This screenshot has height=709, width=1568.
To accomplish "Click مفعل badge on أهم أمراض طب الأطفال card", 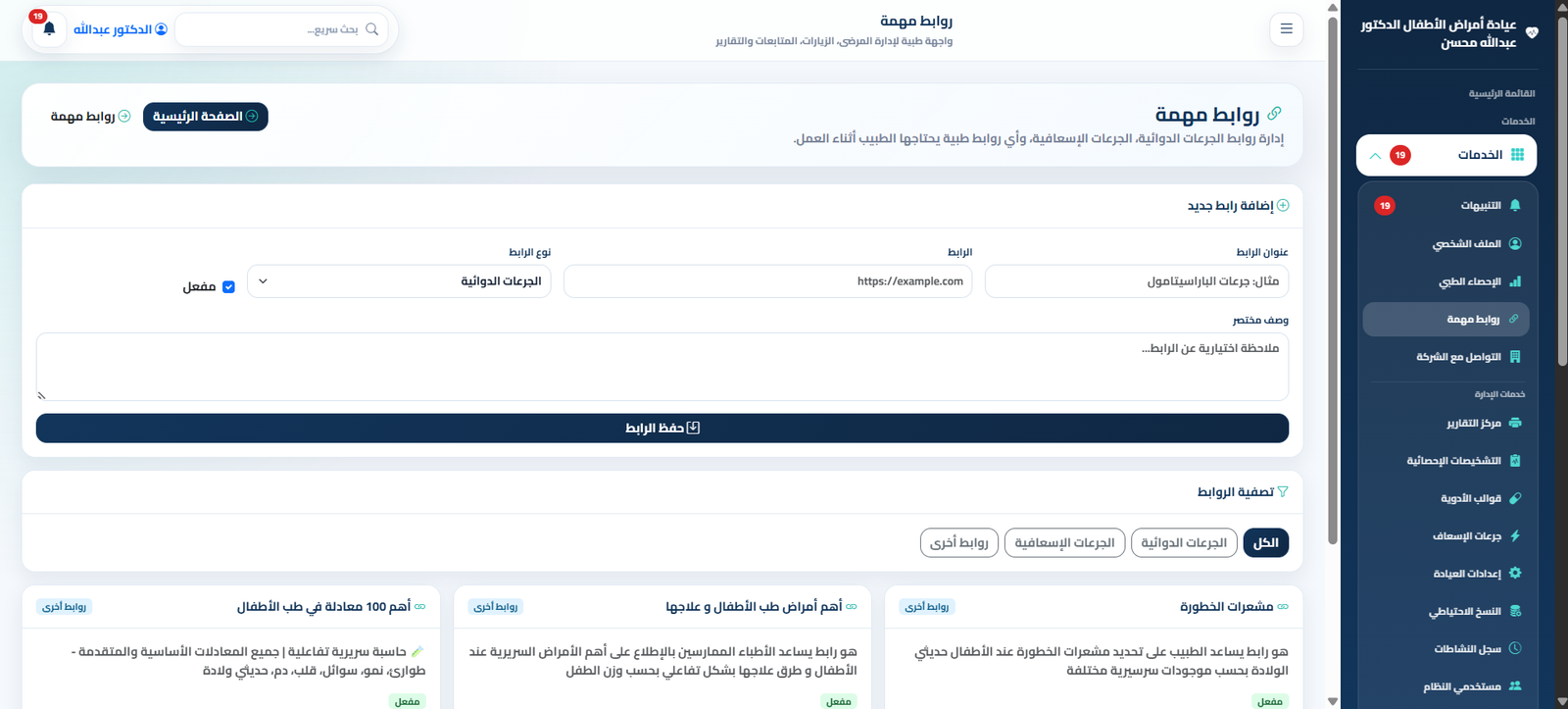I will pyautogui.click(x=839, y=700).
